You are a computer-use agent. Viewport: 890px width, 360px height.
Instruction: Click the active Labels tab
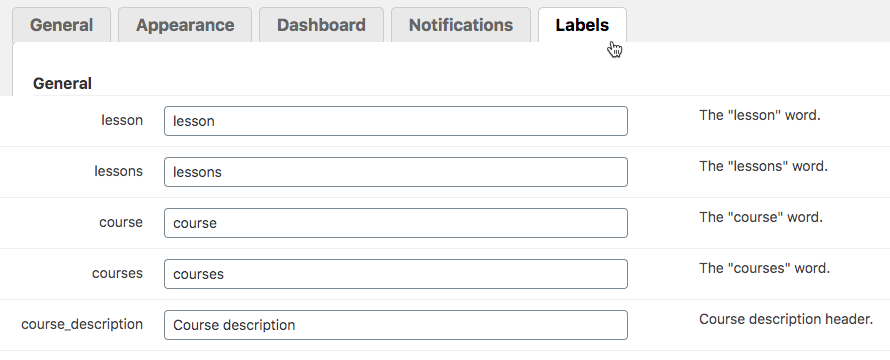pos(582,25)
